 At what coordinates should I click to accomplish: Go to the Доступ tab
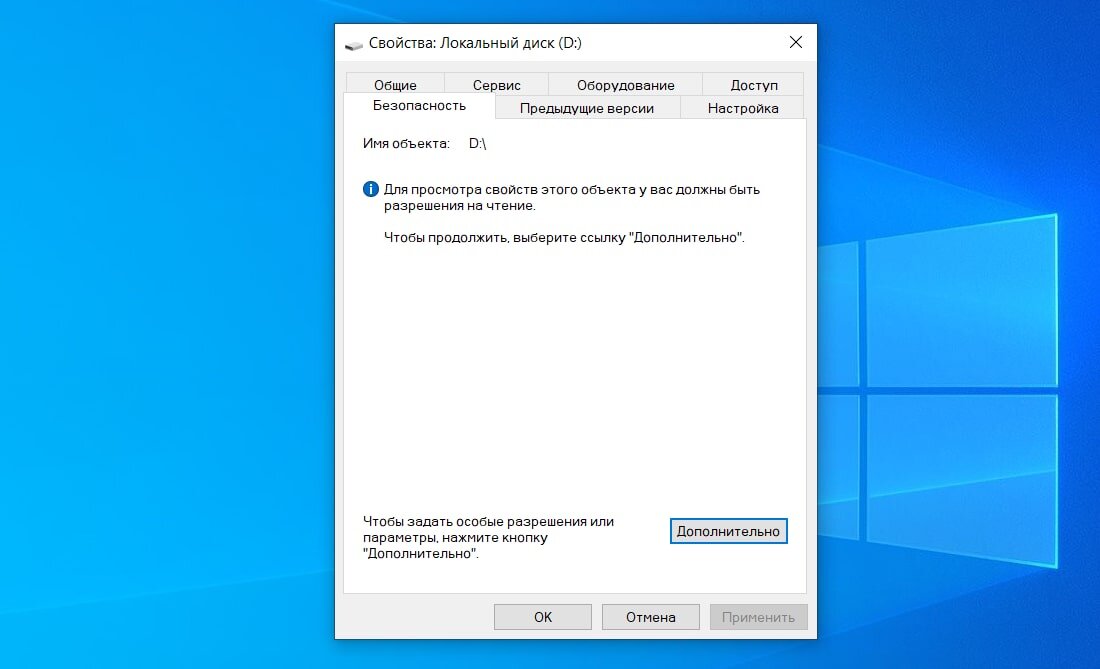(x=753, y=85)
